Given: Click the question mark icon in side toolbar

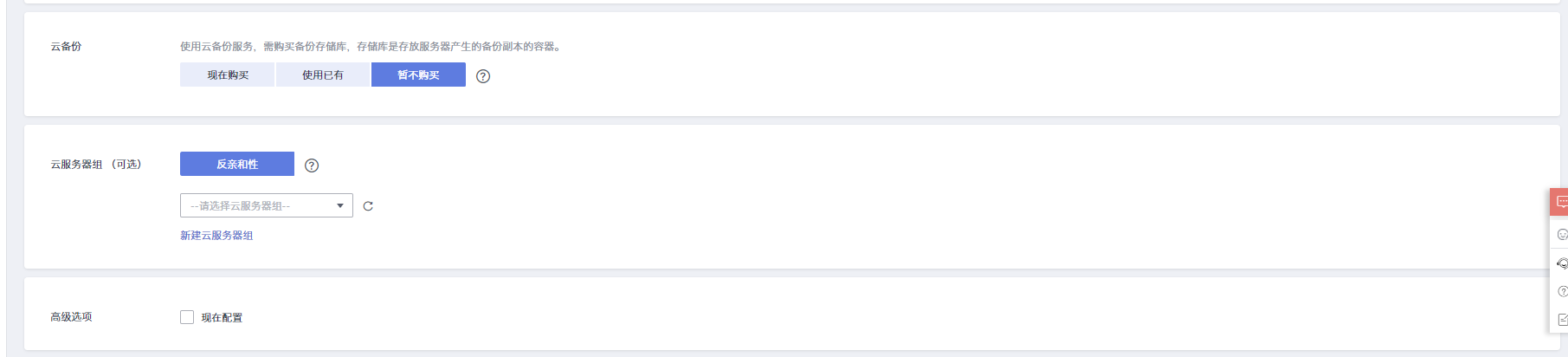Looking at the screenshot, I should (x=1562, y=291).
